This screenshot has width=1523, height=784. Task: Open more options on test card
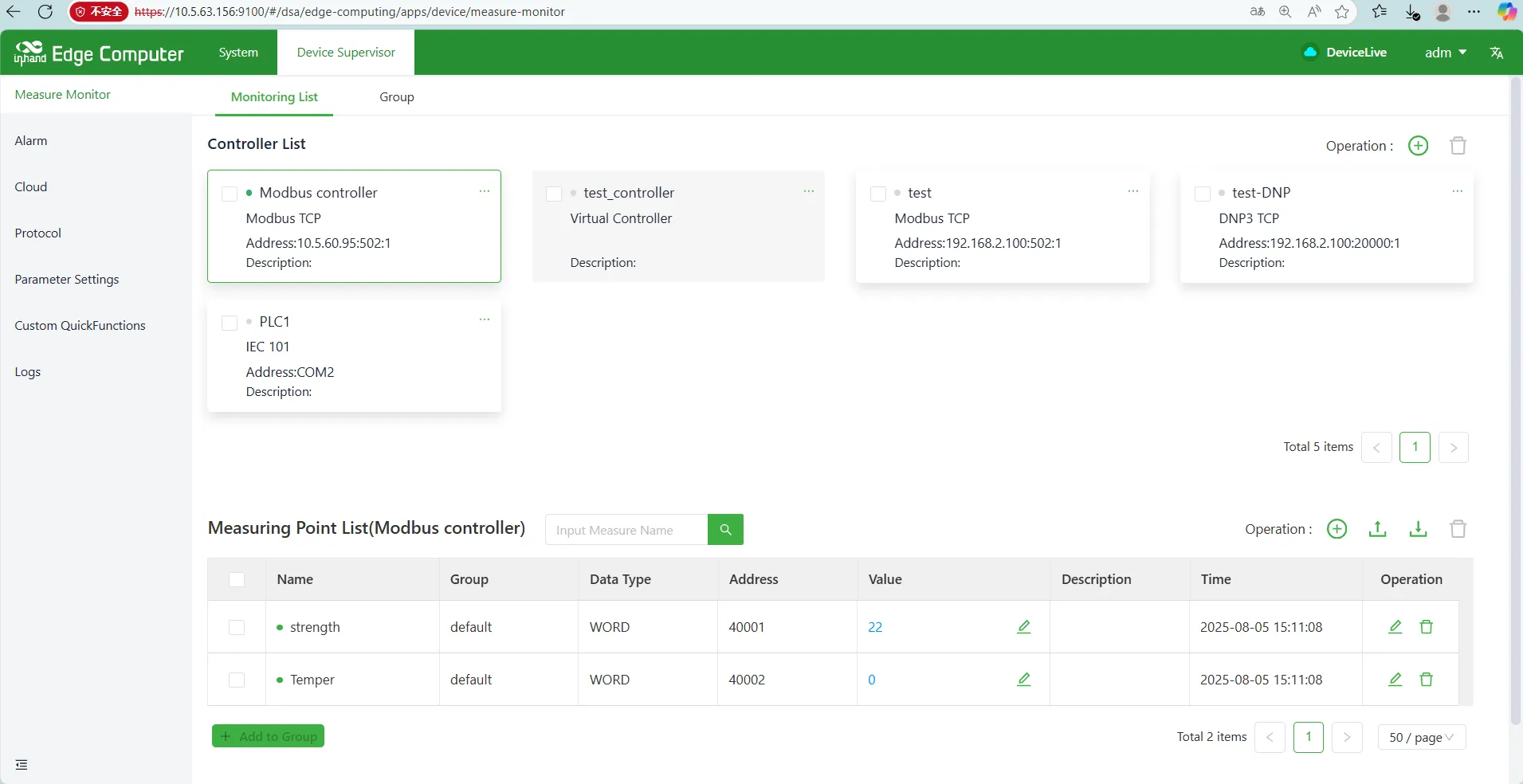tap(1132, 191)
